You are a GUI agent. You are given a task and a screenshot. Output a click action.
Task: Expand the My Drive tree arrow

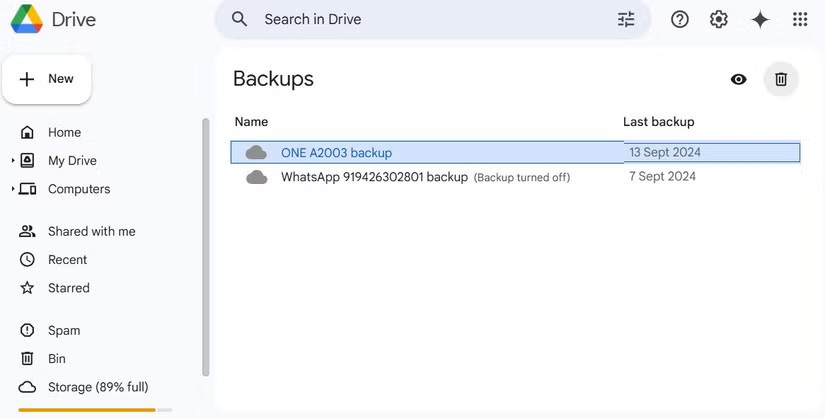[13, 161]
